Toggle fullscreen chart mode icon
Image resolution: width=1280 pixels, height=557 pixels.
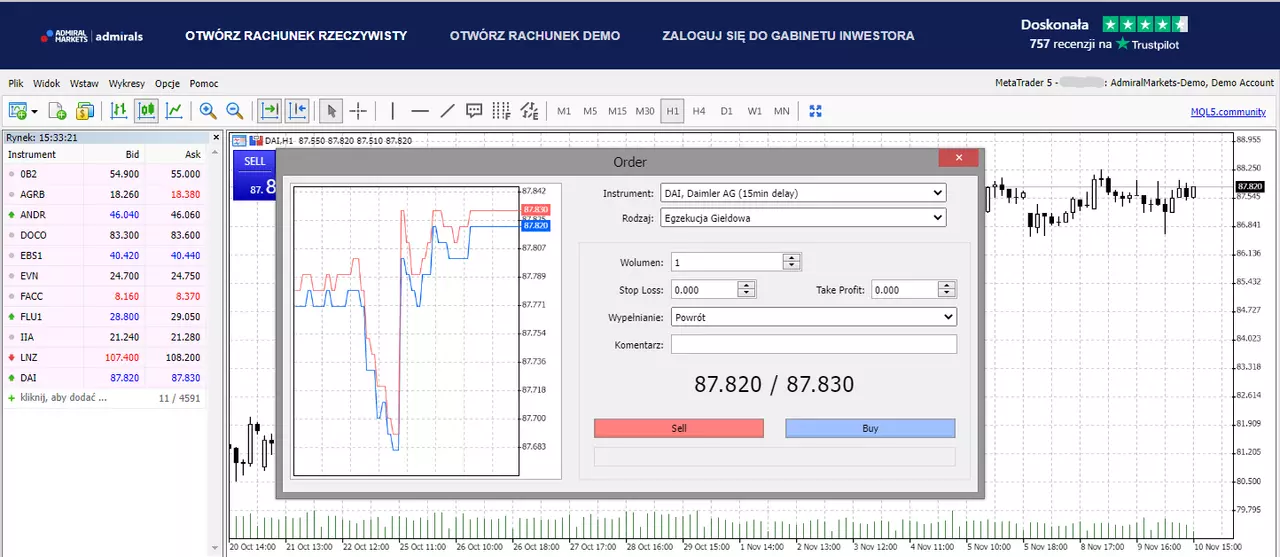click(815, 111)
